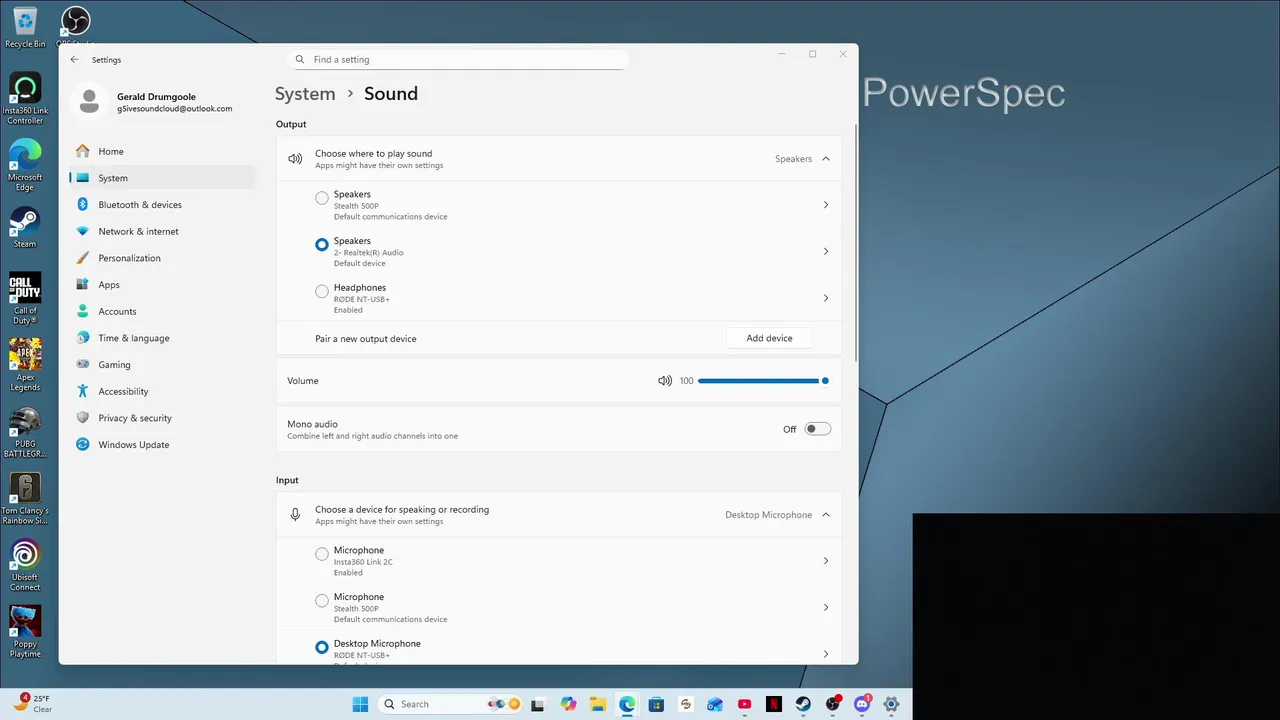The height and width of the screenshot is (720, 1280).
Task: Open properties chevron for Realtek Audio Speakers
Action: coord(826,251)
